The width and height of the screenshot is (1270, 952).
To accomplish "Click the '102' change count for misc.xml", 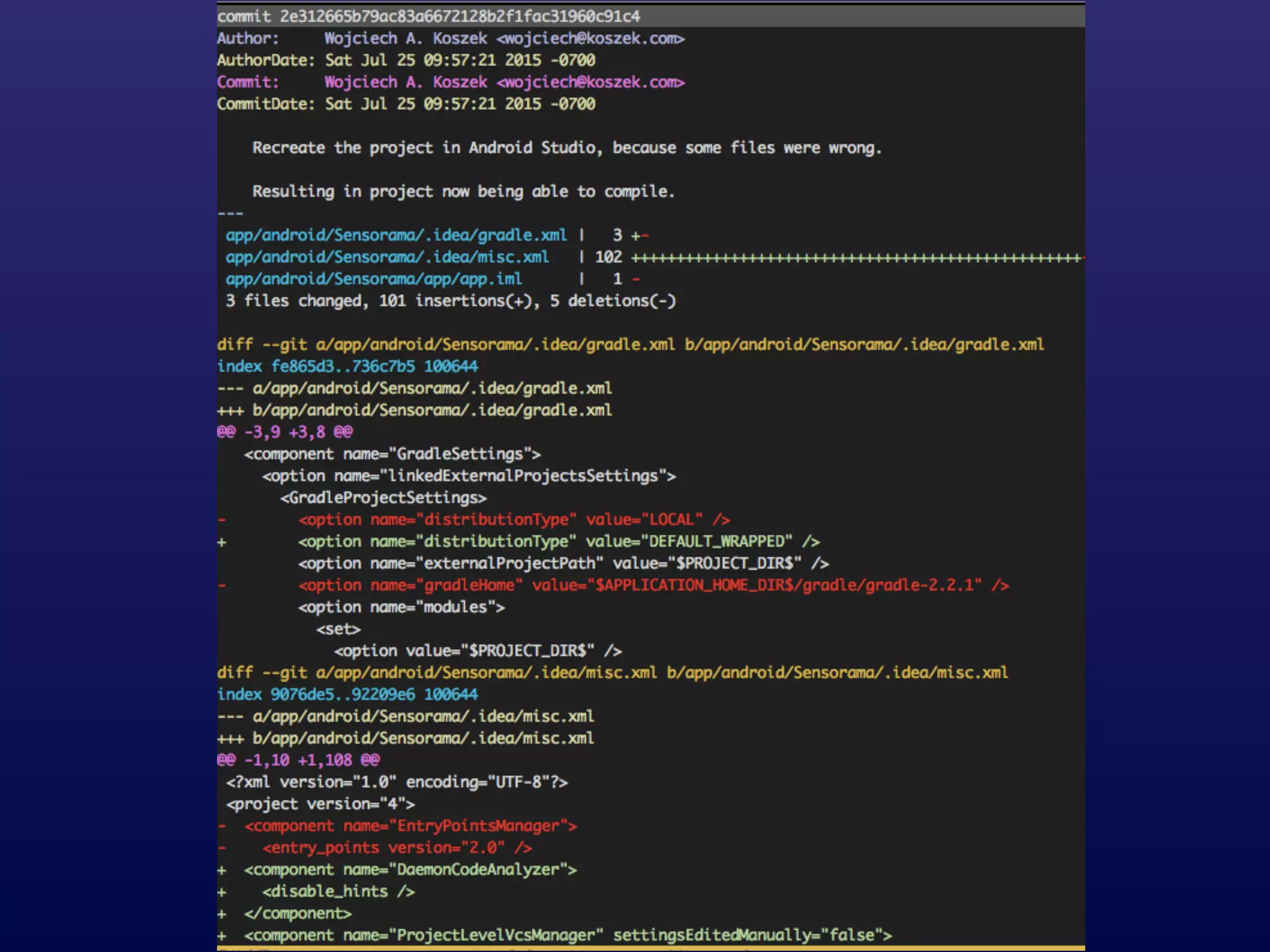I will [608, 257].
